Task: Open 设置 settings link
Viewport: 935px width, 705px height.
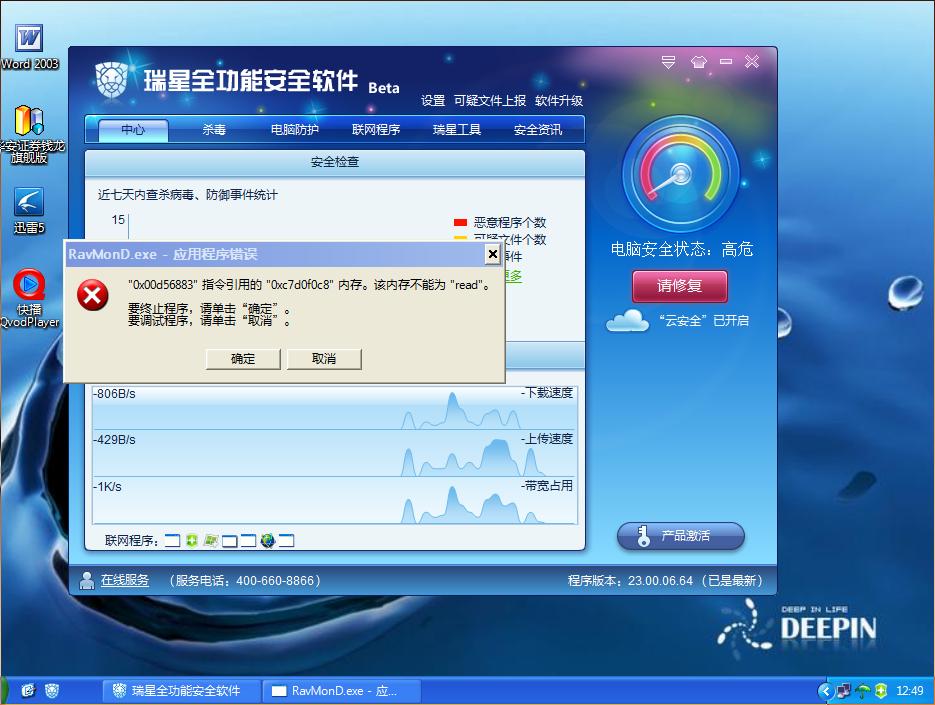Action: coord(433,100)
